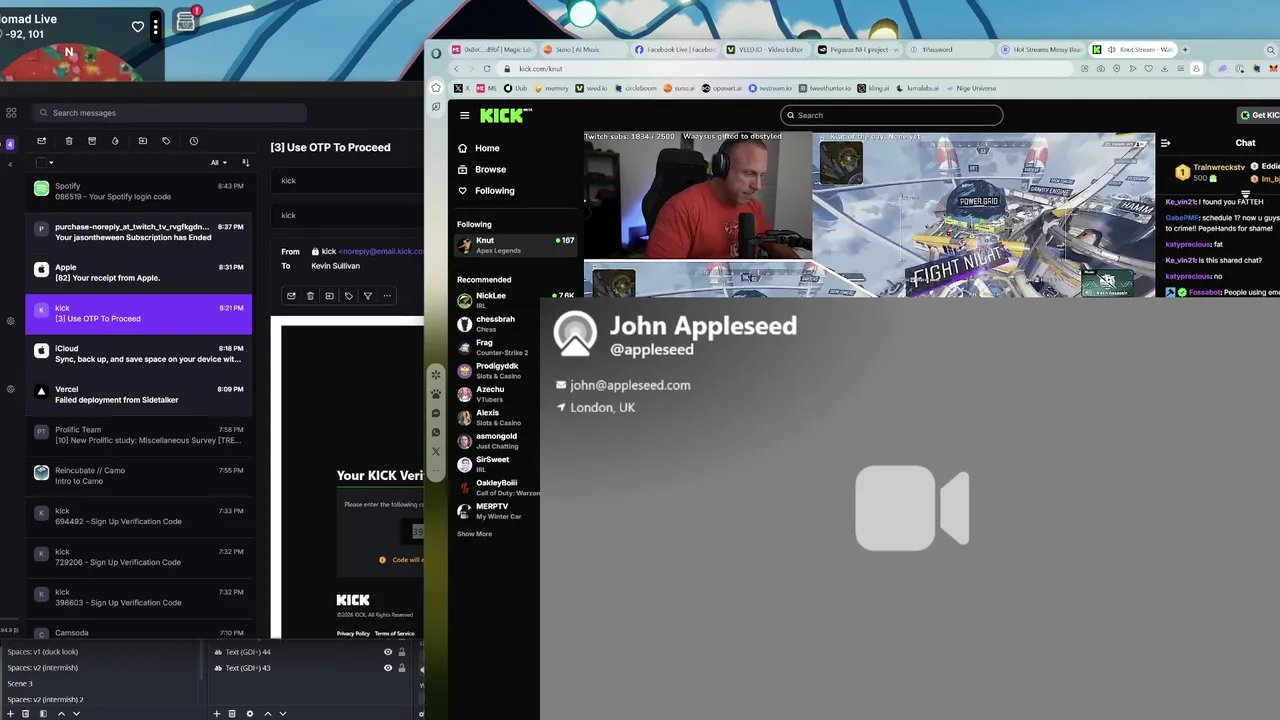Open Privacy Policy link in Kick email
Screen dimensions: 1280x720
point(353,634)
